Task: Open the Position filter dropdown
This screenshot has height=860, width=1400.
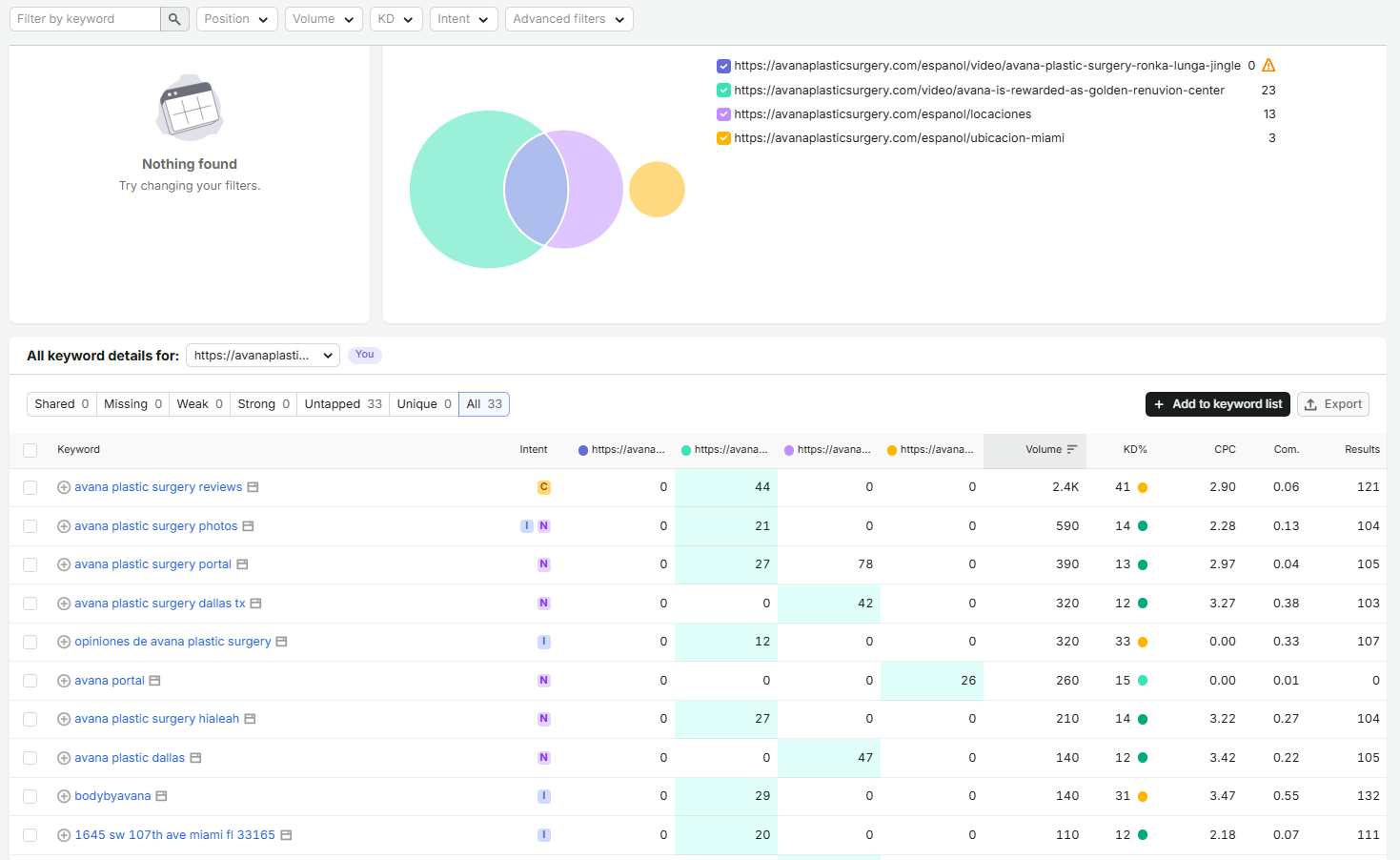Action: pos(236,19)
